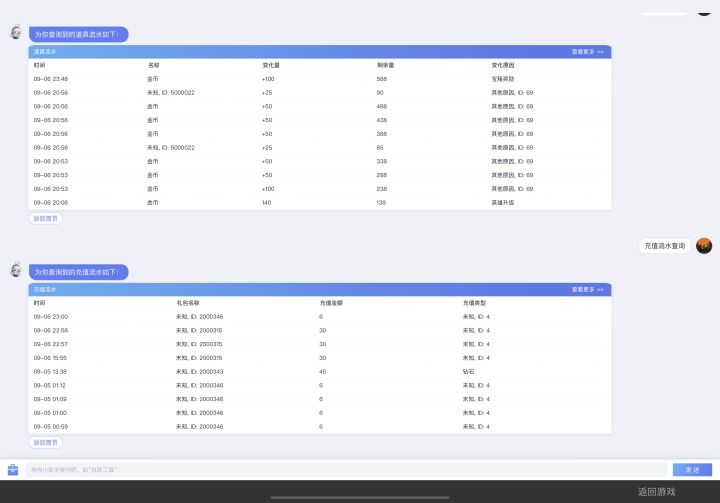Image resolution: width=720 pixels, height=503 pixels.
Task: Click remaining amount 288 cell
Action: (382, 175)
